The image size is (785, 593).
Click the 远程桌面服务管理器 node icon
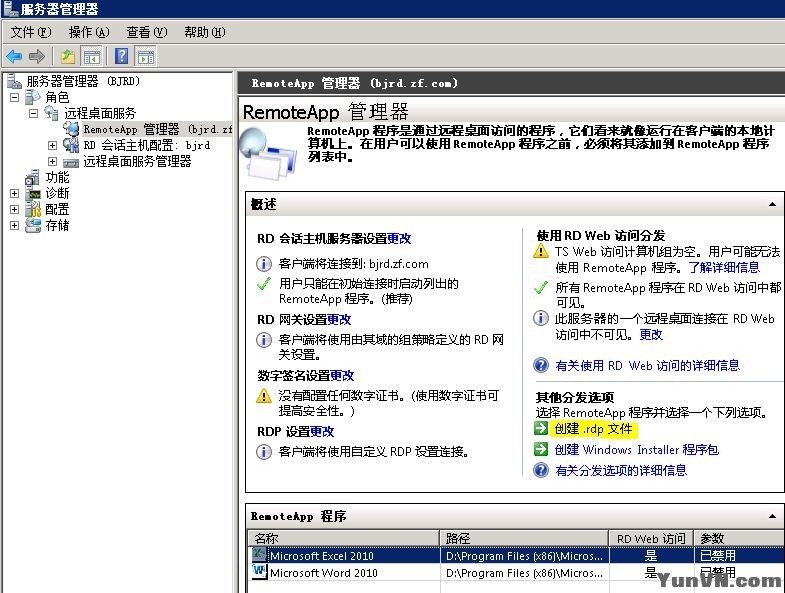71,162
